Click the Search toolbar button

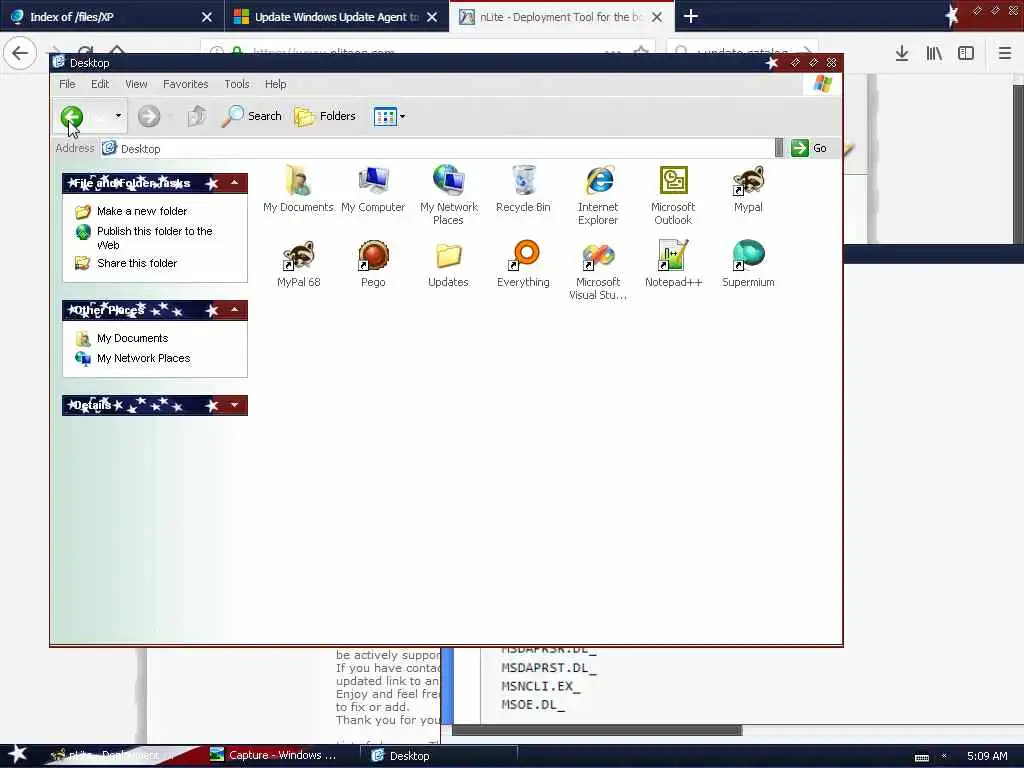pos(251,116)
